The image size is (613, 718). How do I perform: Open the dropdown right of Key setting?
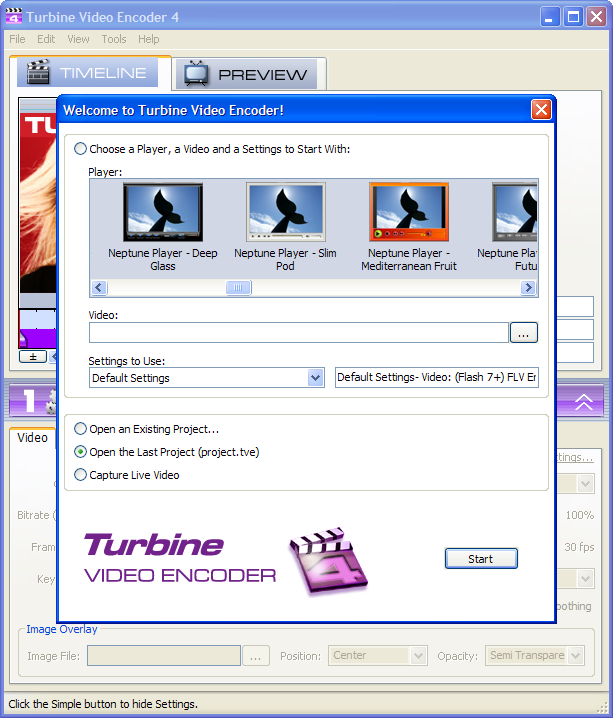coord(586,579)
